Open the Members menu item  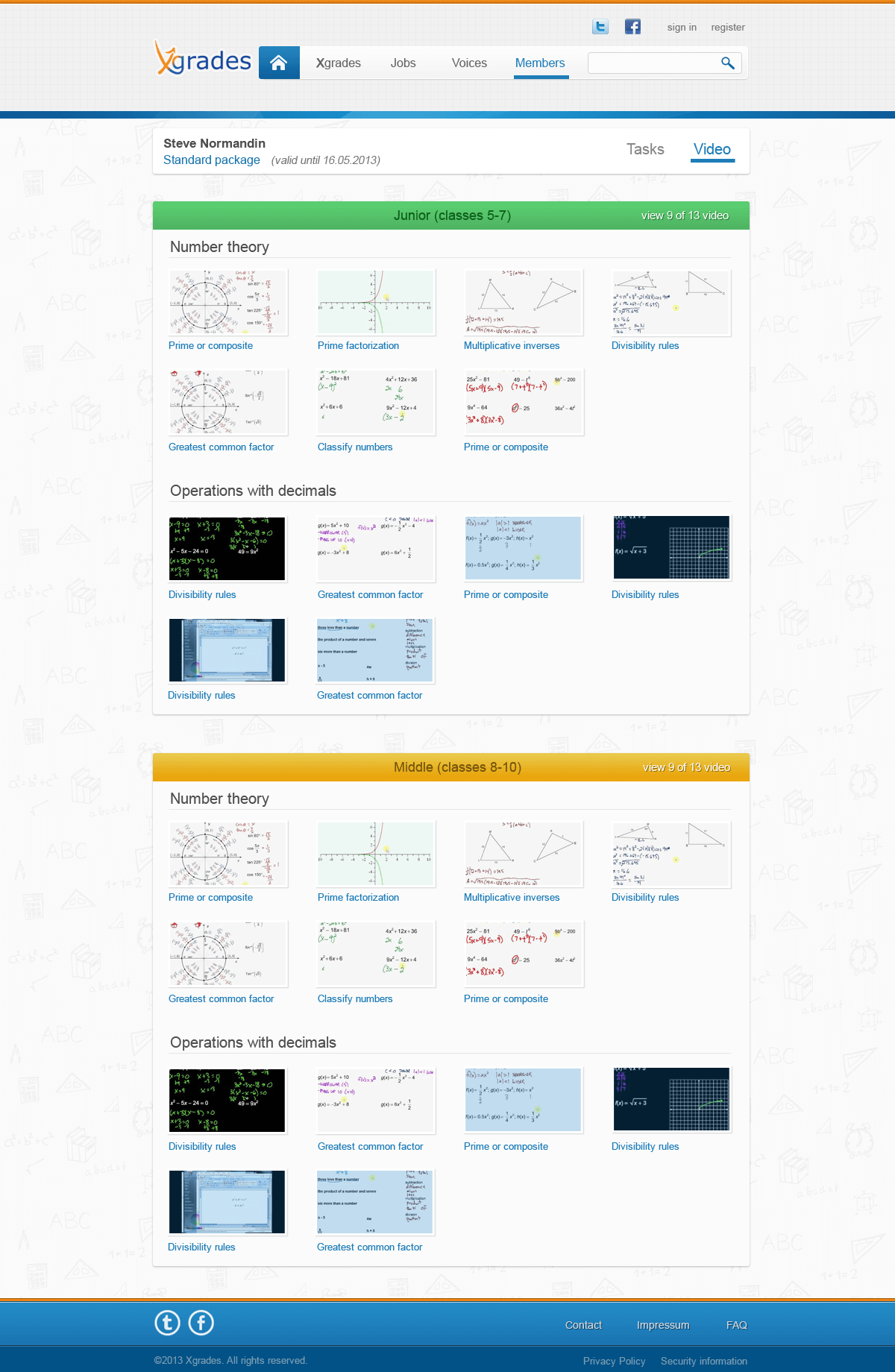pos(540,63)
